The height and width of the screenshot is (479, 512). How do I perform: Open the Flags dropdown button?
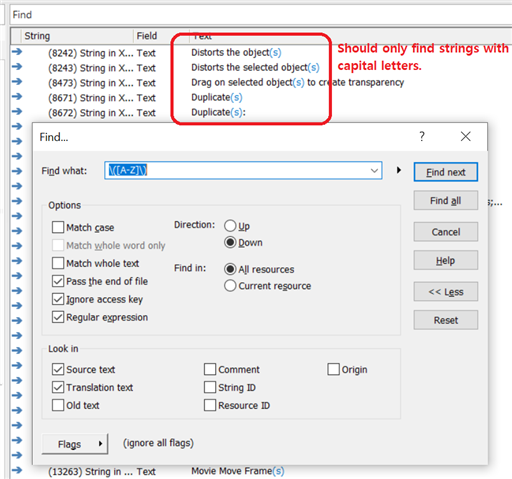click(75, 444)
